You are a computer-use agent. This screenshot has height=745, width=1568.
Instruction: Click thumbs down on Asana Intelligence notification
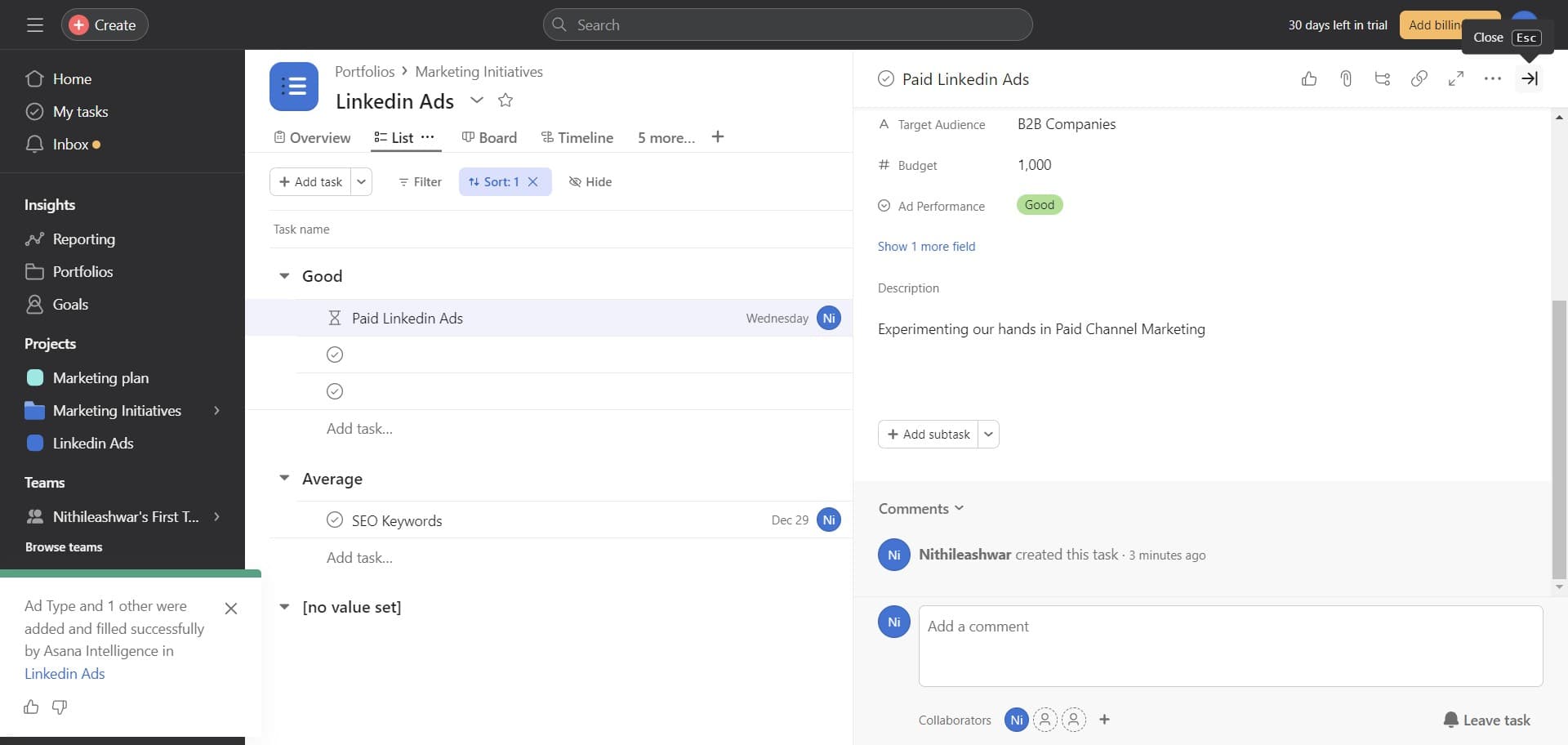click(60, 707)
